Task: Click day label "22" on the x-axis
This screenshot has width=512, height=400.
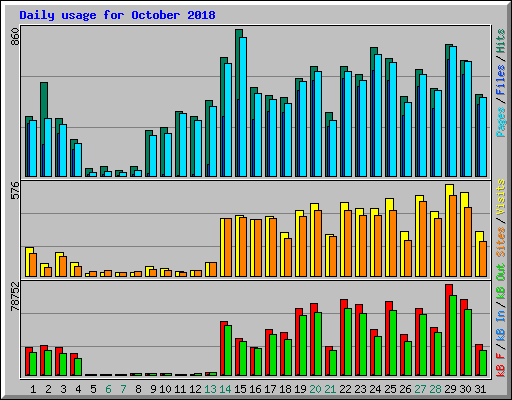Action: click(345, 389)
